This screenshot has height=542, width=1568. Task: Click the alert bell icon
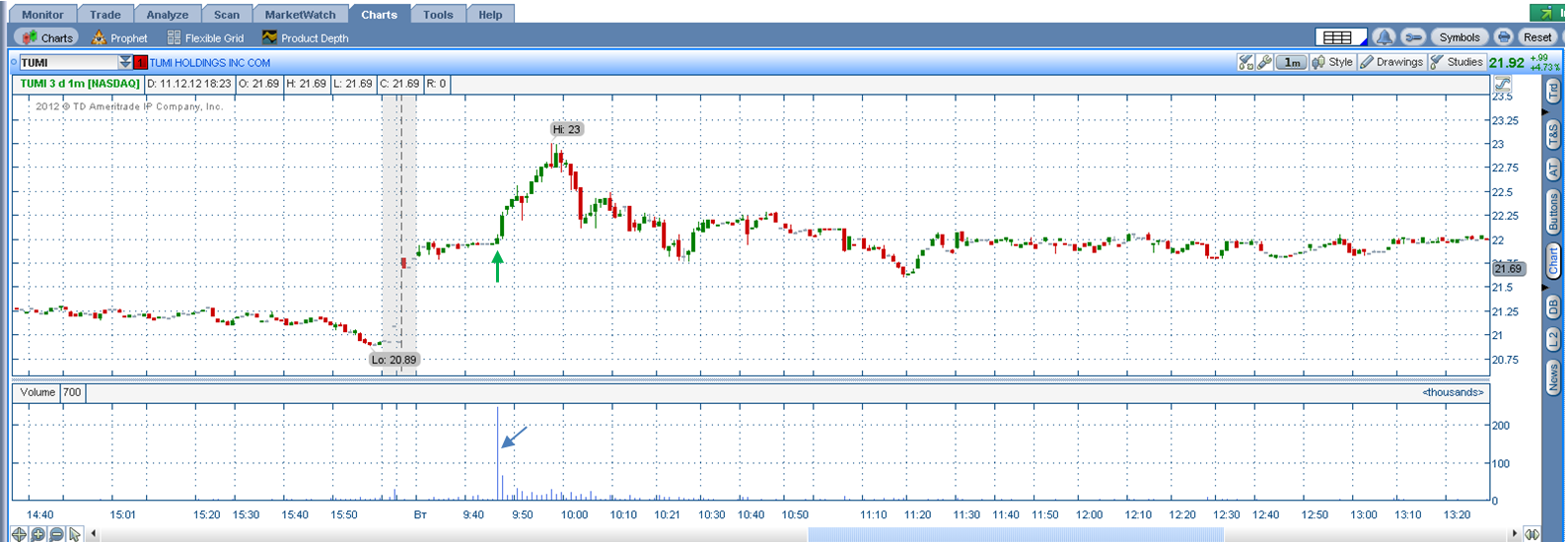click(1385, 37)
